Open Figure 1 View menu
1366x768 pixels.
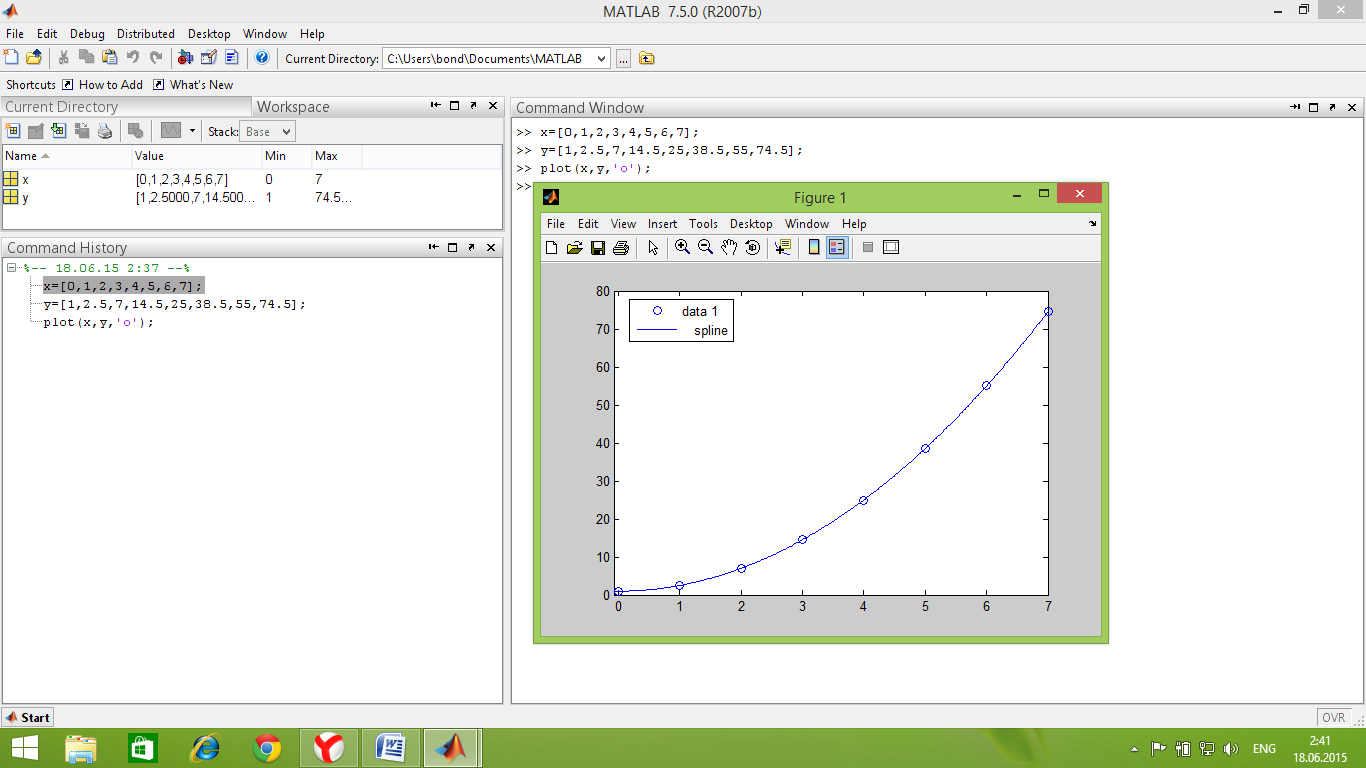[x=623, y=224]
